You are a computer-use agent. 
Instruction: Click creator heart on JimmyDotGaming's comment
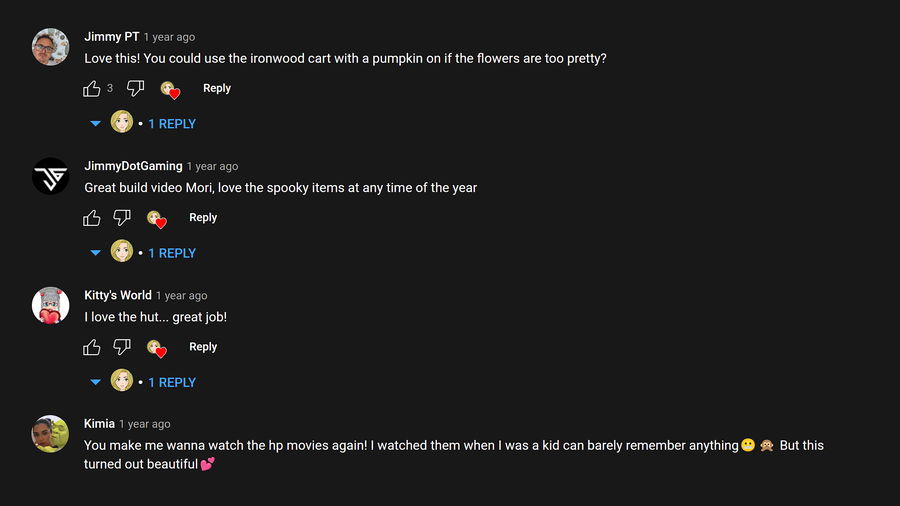point(156,219)
